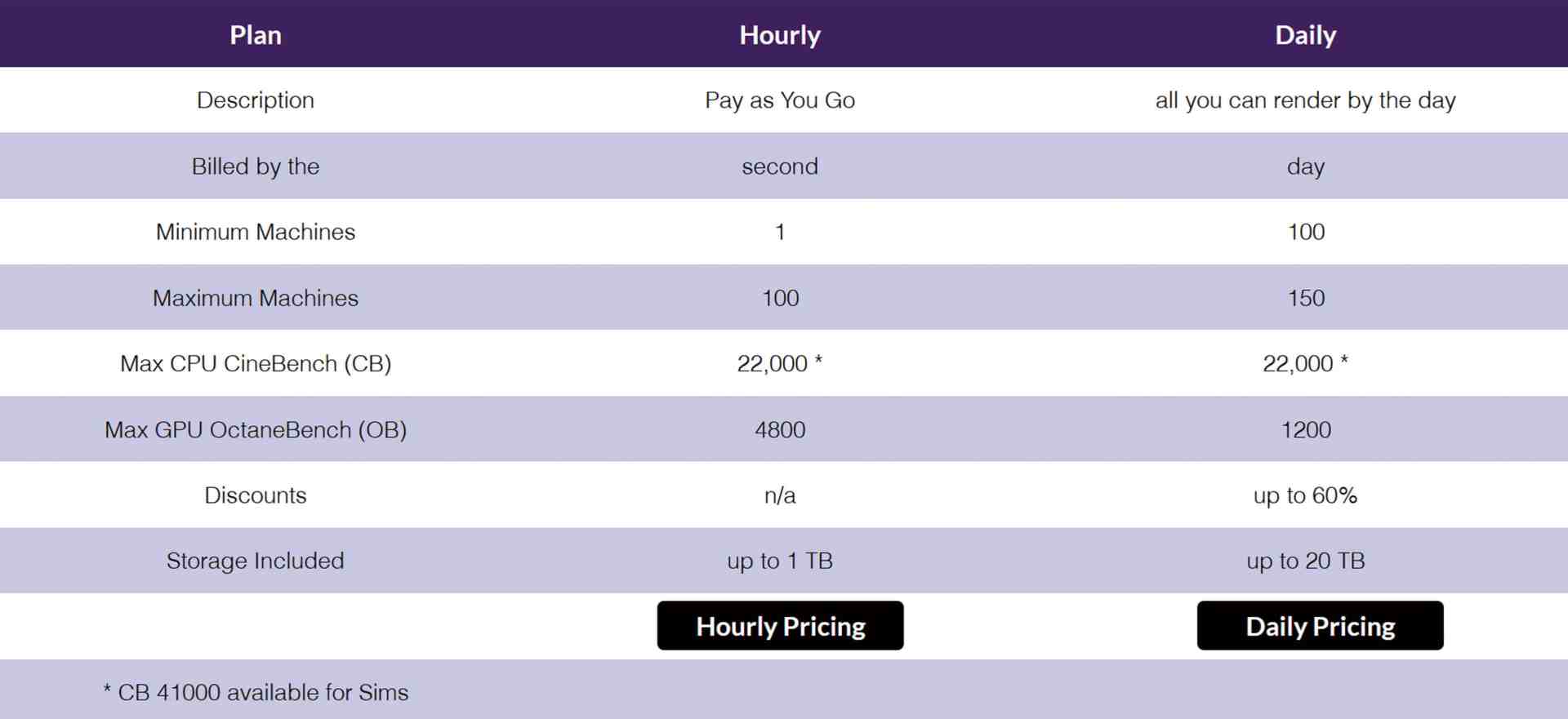This screenshot has width=1568, height=719.
Task: Select the up to 60% discount value
Action: [x=1304, y=495]
